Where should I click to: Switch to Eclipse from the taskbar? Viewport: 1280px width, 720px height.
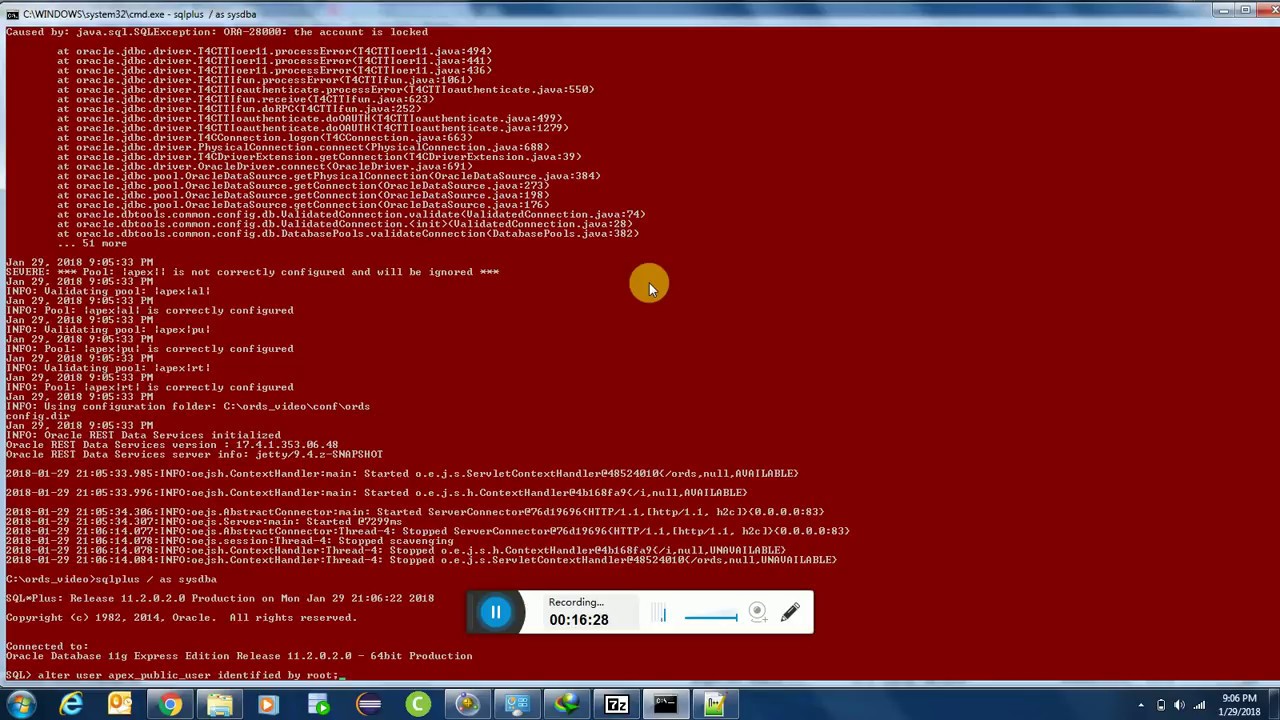coord(369,705)
